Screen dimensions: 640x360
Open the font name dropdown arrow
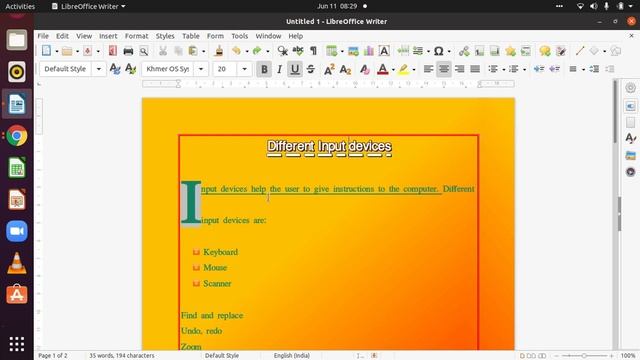pyautogui.click(x=201, y=69)
